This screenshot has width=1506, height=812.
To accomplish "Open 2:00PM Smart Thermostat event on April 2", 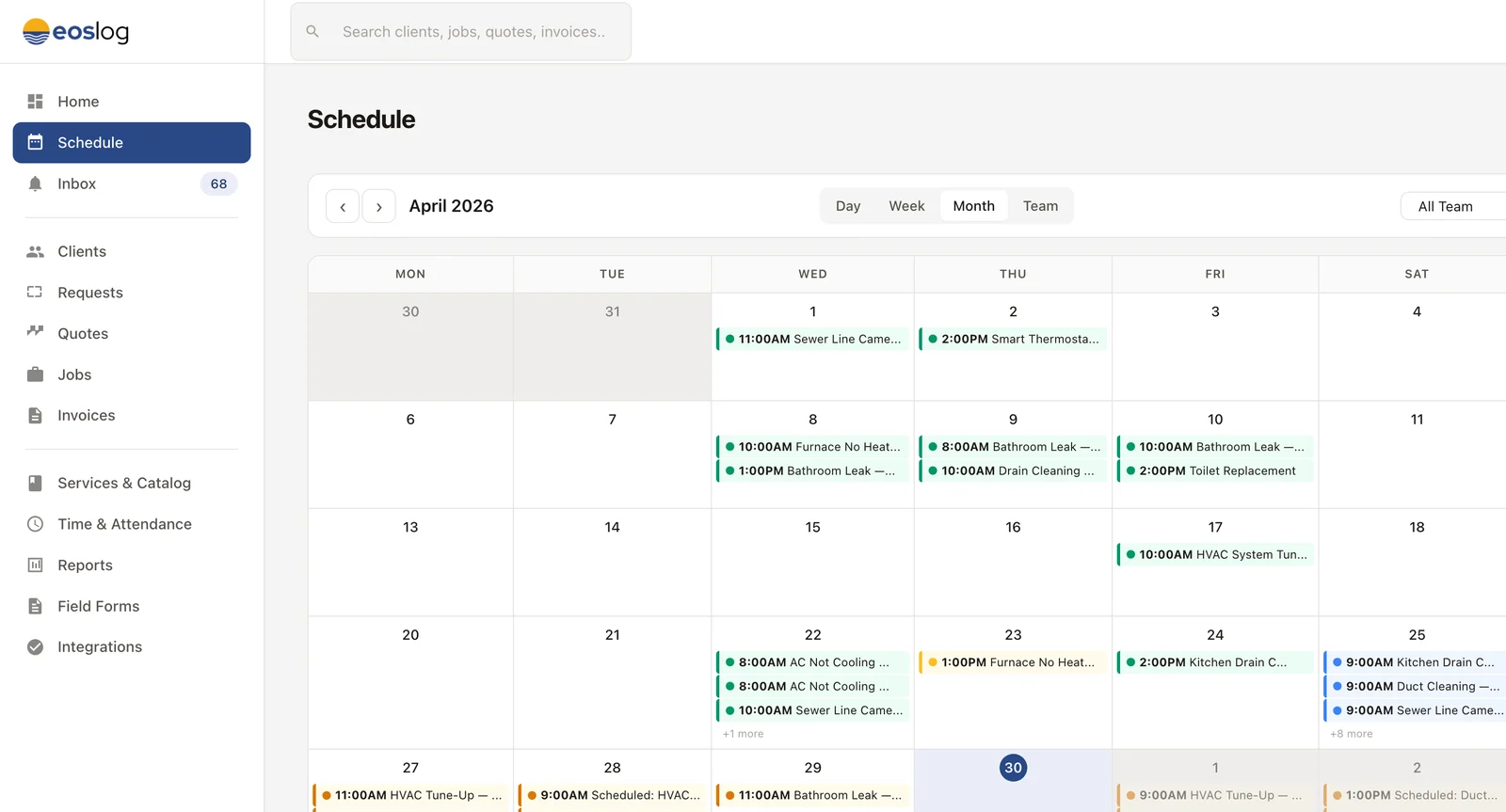I will click(1013, 339).
